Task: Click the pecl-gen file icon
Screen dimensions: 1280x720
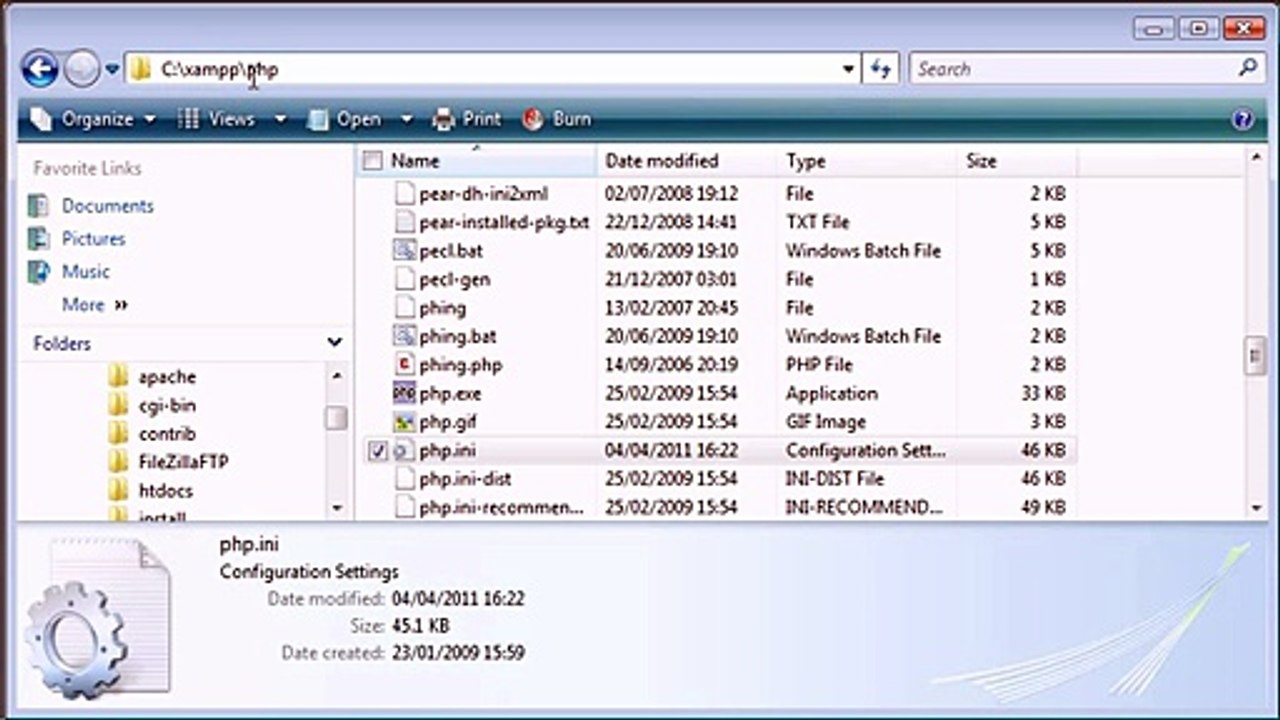Action: 404,279
